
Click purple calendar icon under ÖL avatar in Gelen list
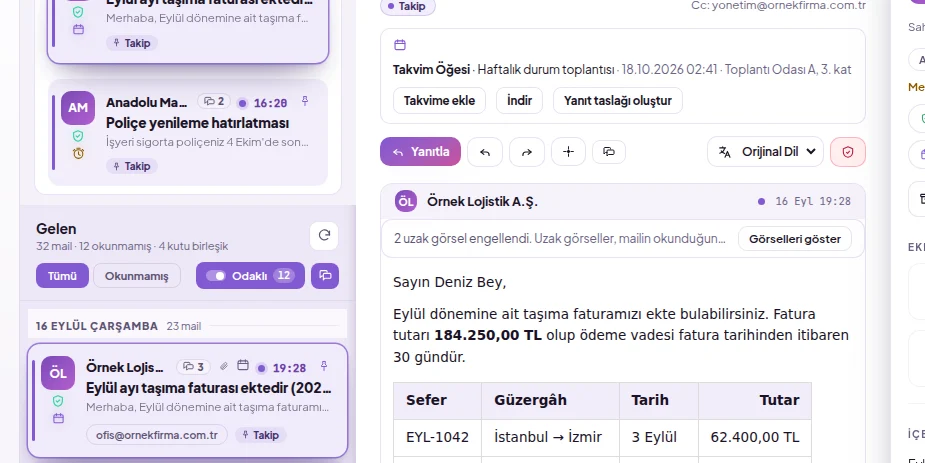[x=58, y=418]
